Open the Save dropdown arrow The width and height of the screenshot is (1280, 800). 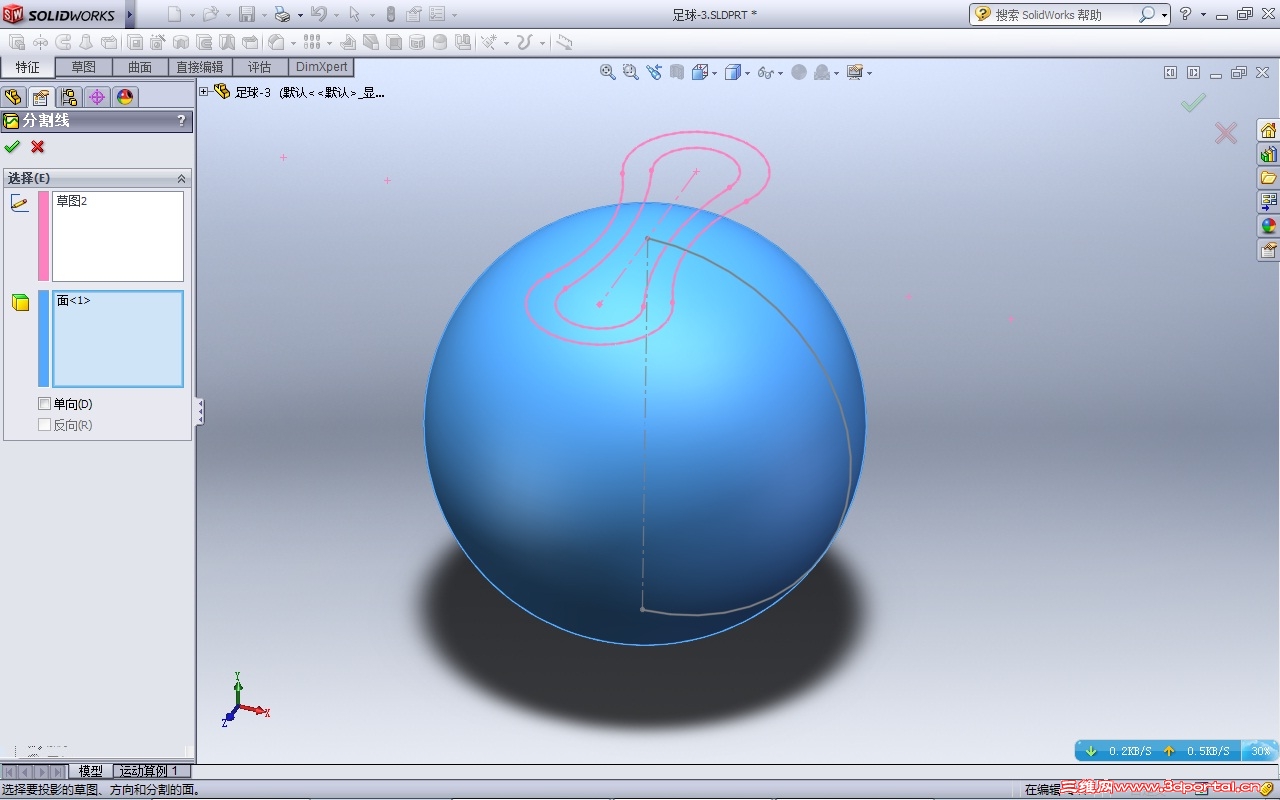[263, 15]
